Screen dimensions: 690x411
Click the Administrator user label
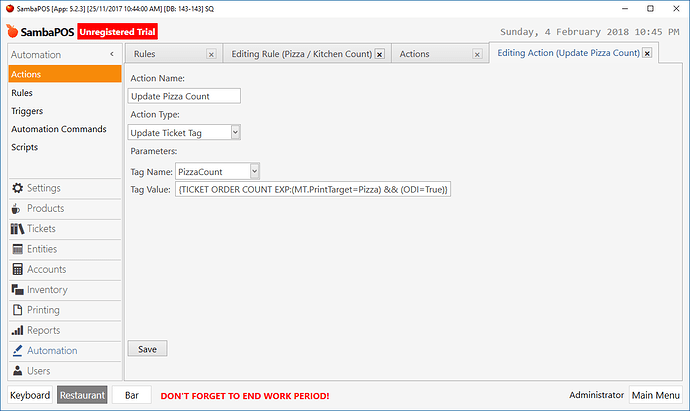click(x=596, y=395)
